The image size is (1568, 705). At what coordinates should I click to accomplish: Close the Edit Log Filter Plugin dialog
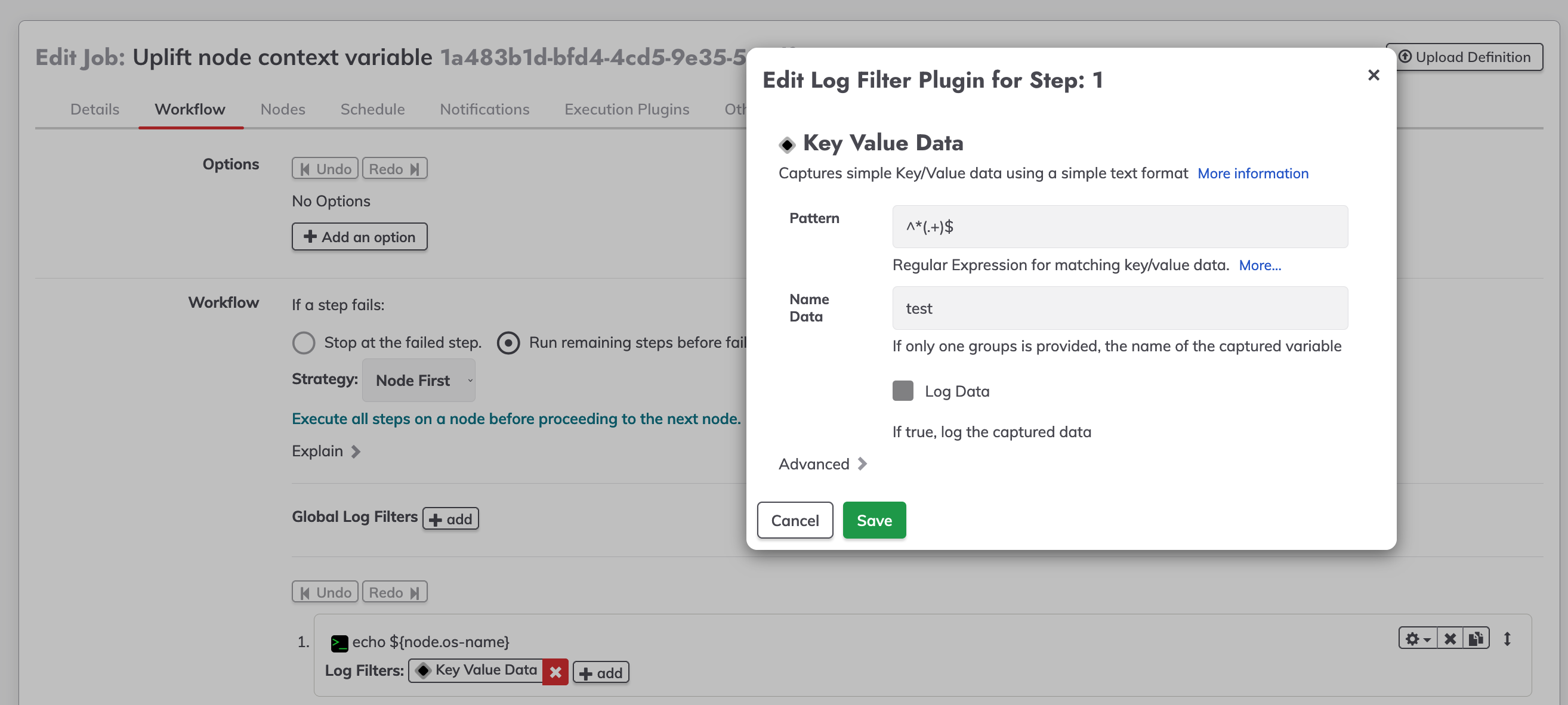coord(1373,75)
